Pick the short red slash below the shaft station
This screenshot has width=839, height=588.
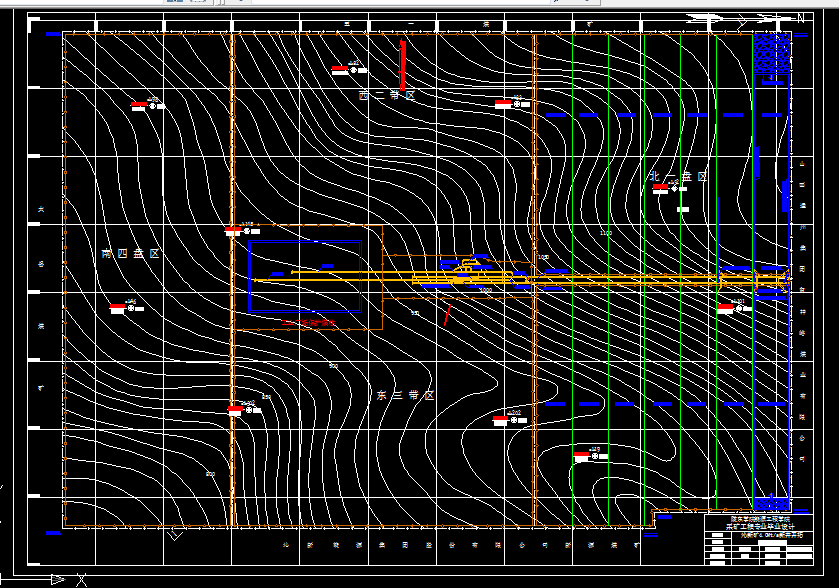tap(447, 315)
